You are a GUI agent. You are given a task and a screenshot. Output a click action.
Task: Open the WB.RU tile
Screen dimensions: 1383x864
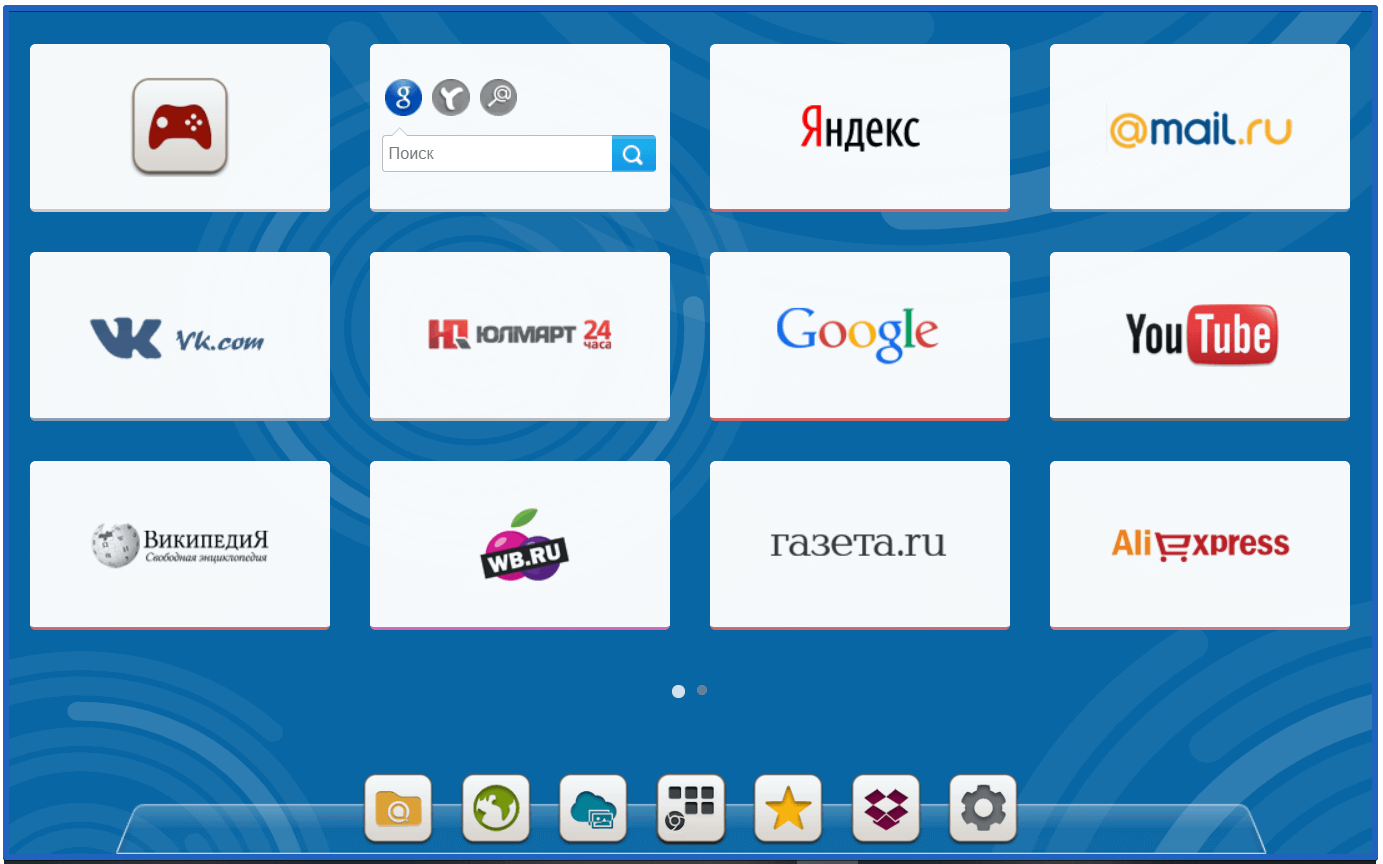pos(520,545)
